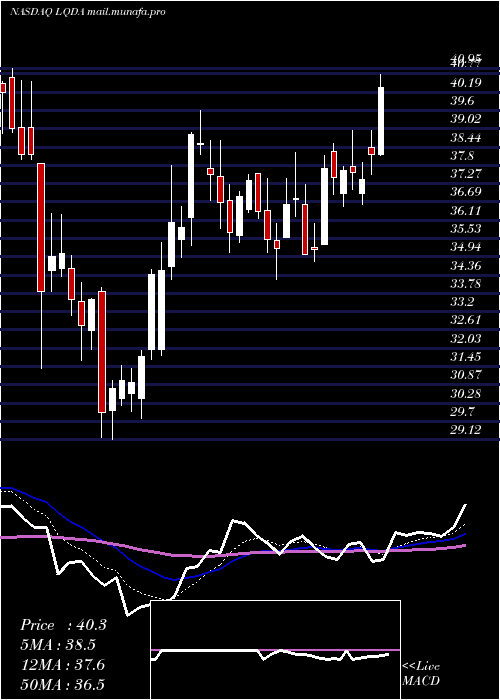Click the 33.2 price axis label

point(462,302)
